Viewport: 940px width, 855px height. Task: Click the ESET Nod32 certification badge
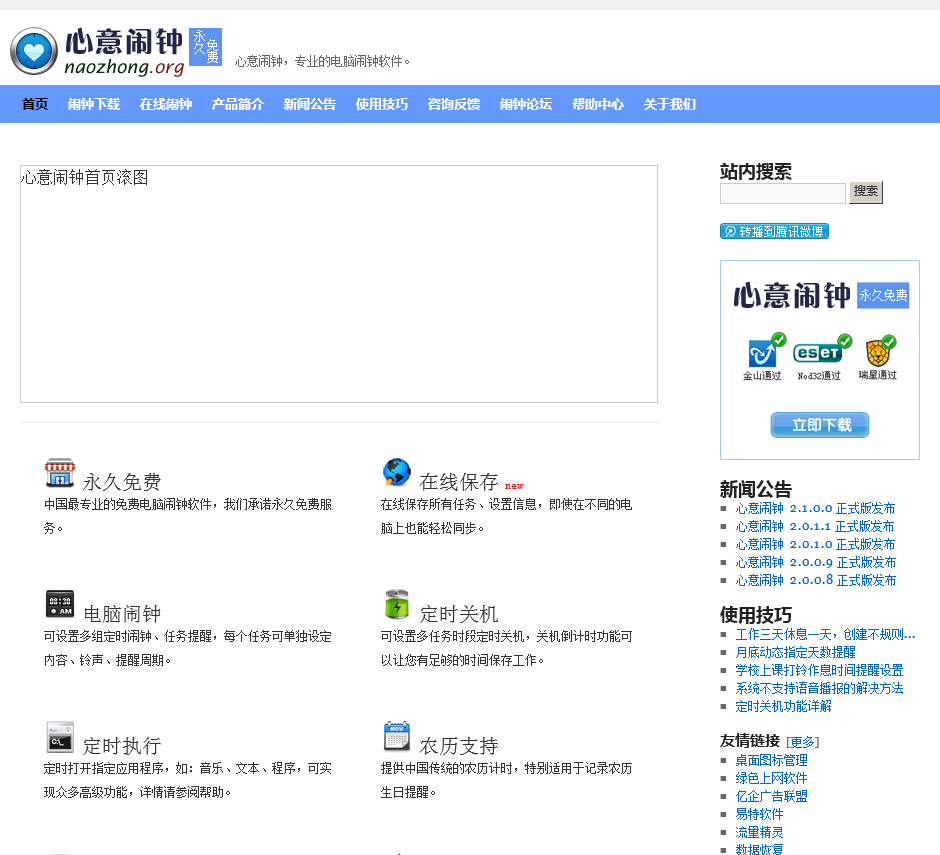click(x=820, y=356)
